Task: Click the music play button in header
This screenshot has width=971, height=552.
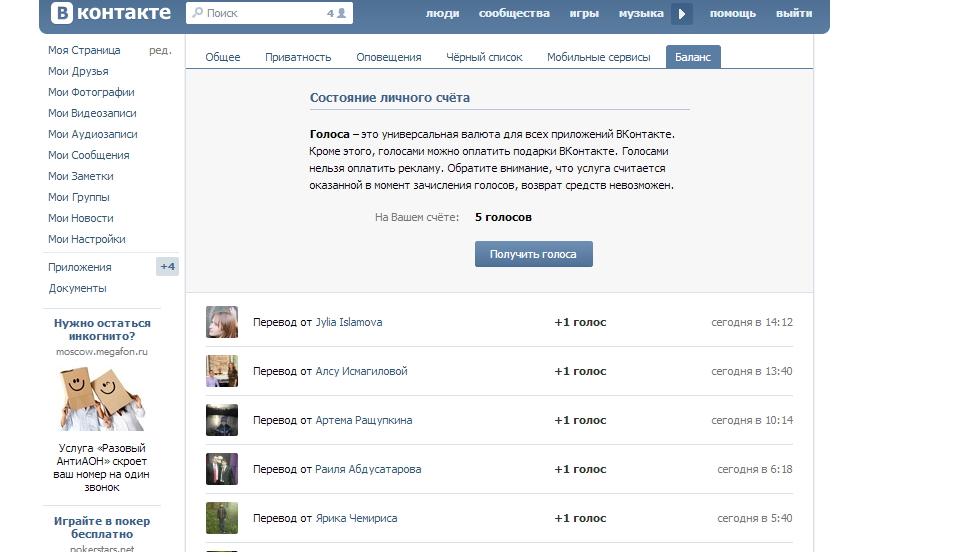Action: [682, 14]
